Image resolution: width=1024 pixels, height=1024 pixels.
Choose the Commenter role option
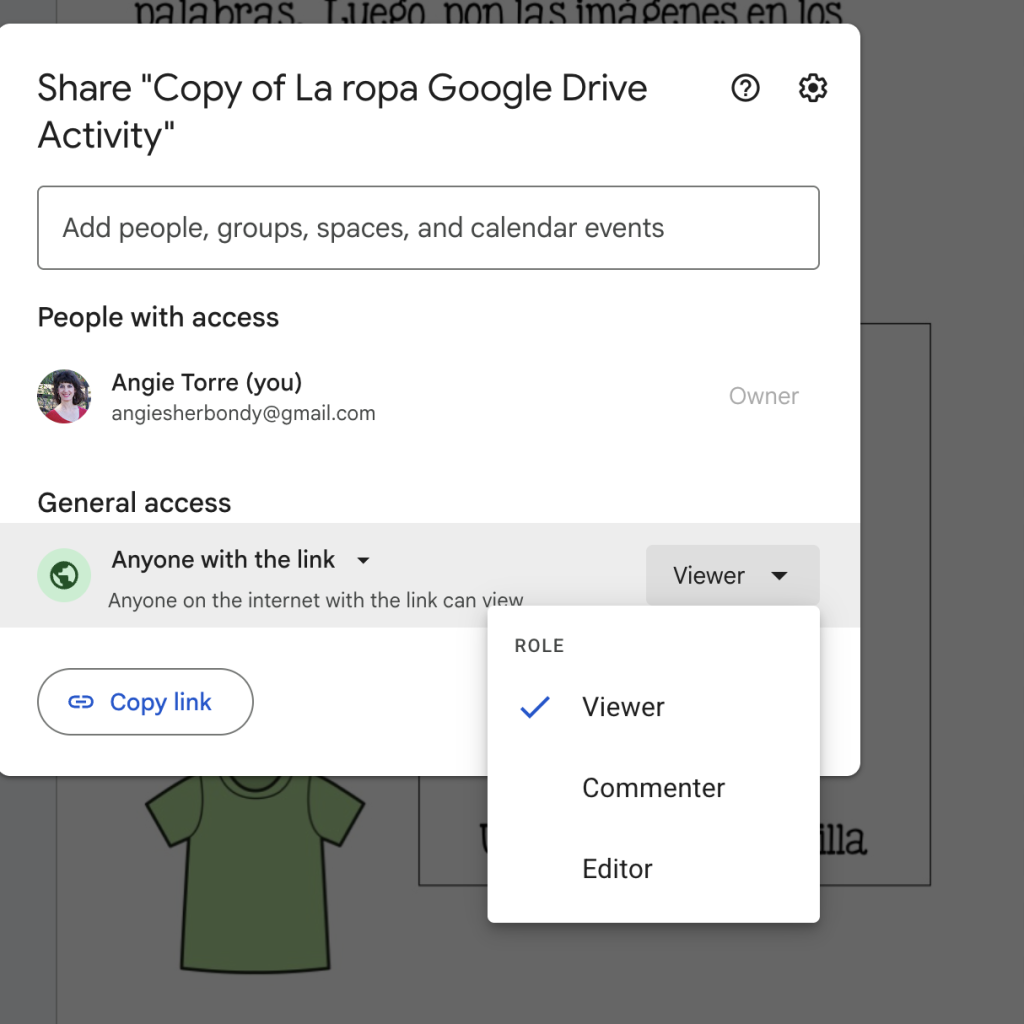click(x=654, y=788)
